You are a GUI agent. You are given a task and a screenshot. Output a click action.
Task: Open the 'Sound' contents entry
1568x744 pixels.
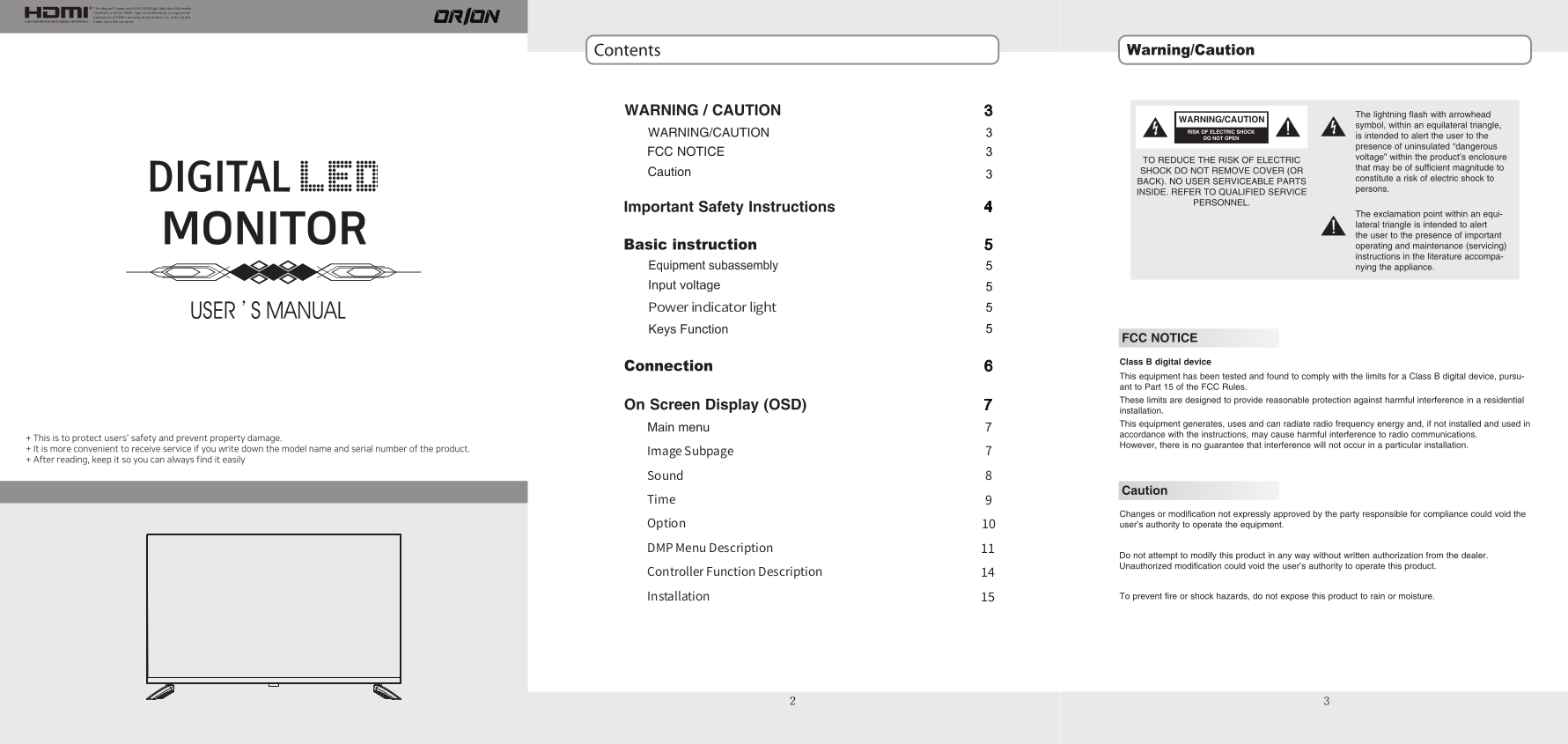click(665, 475)
